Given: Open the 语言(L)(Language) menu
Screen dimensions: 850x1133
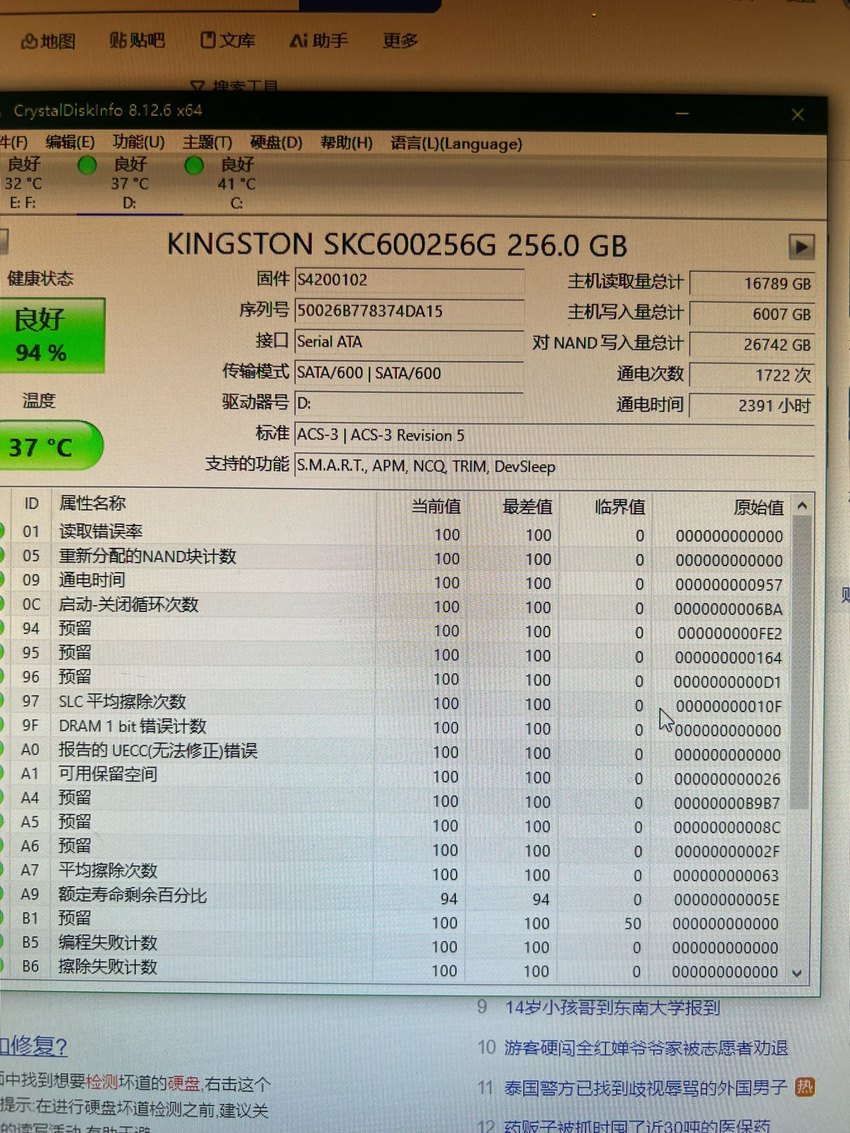Looking at the screenshot, I should click(456, 144).
